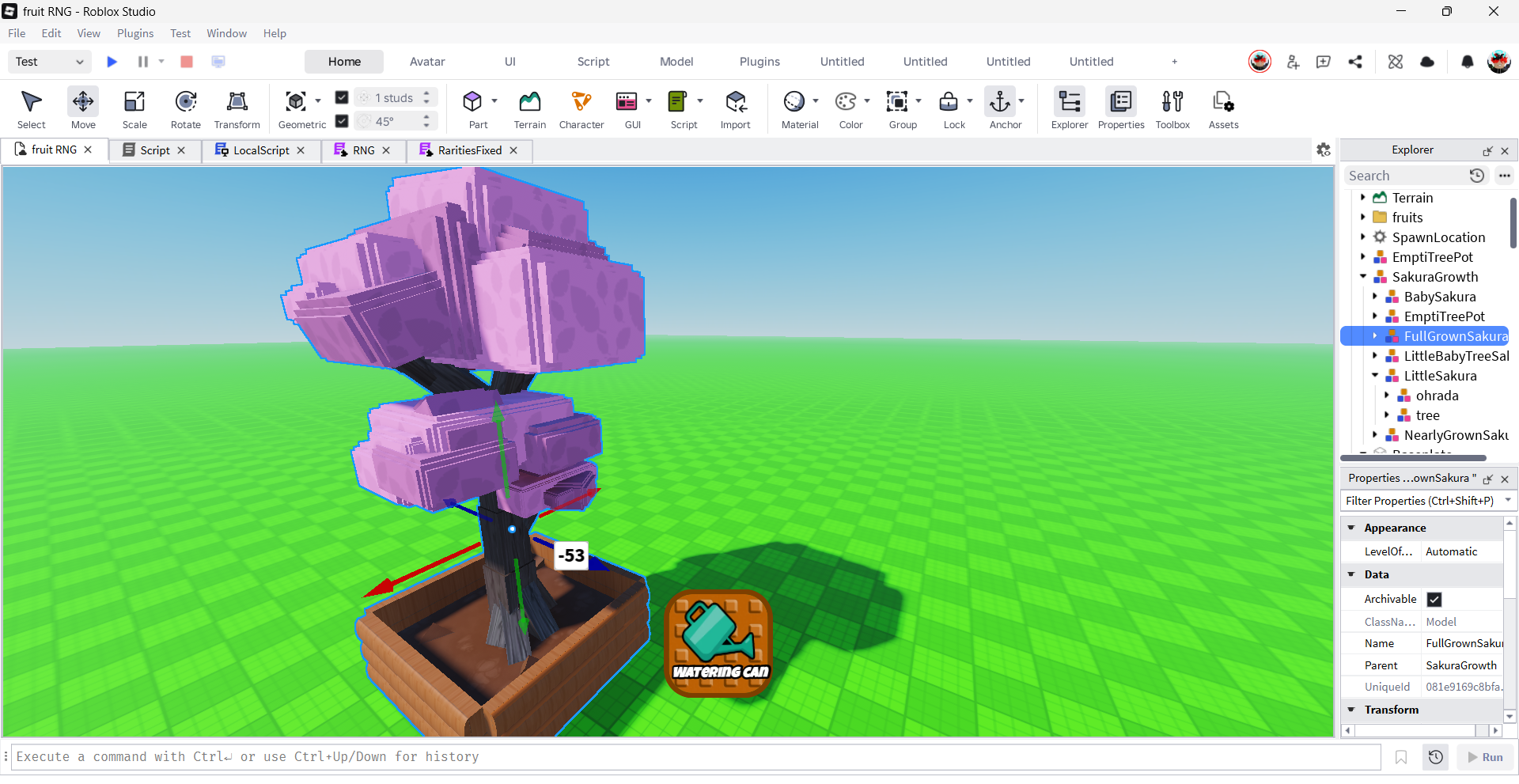Screen dimensions: 1519x784
Task: Open the Toolbox
Action: point(1172,108)
